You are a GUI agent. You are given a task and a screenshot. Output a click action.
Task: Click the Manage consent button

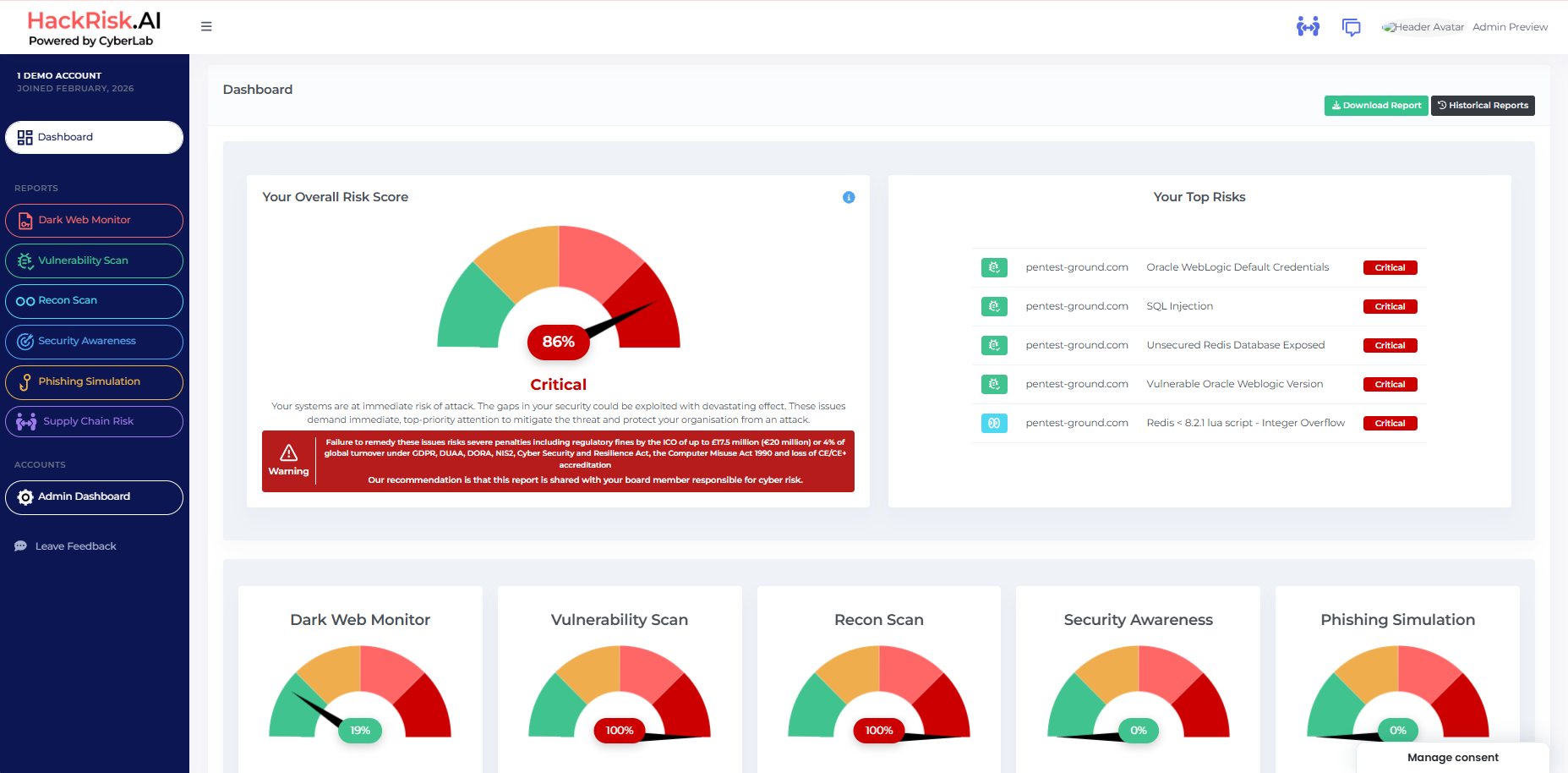(x=1452, y=758)
